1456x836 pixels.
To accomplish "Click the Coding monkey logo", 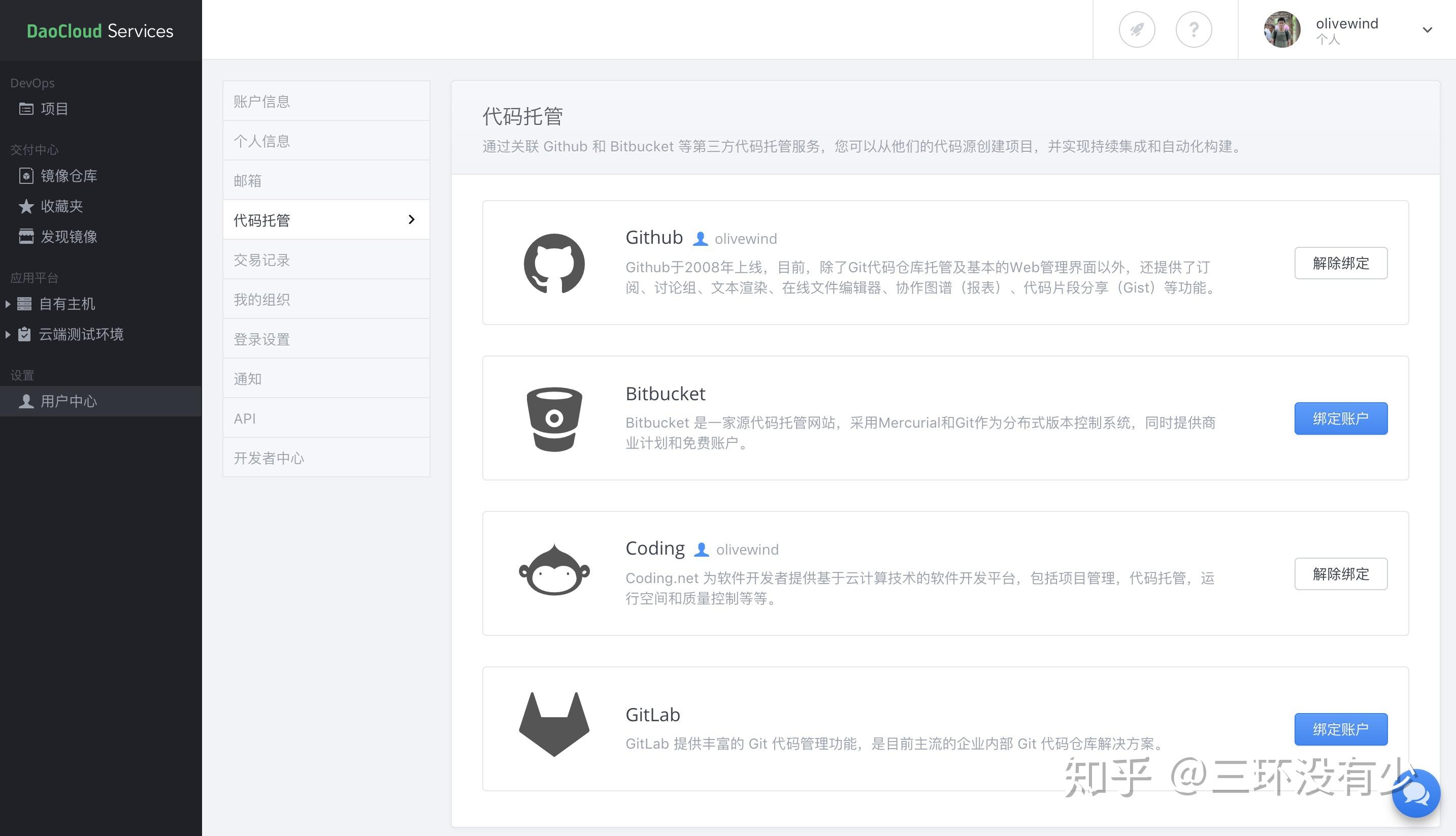I will (x=554, y=571).
